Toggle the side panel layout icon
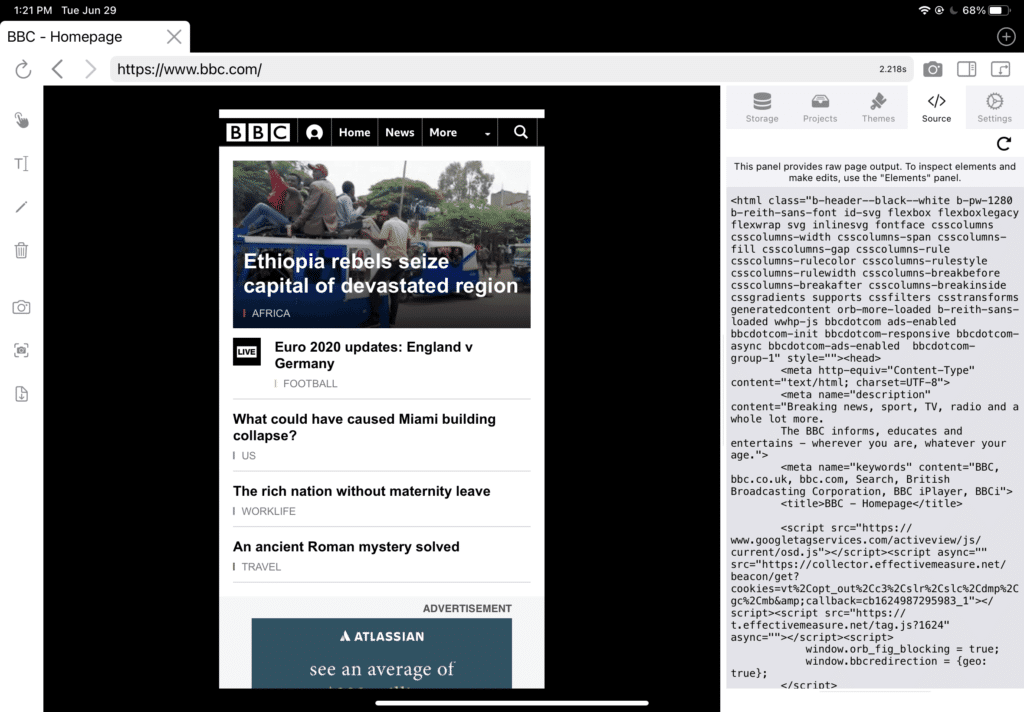This screenshot has width=1024, height=712. (967, 69)
